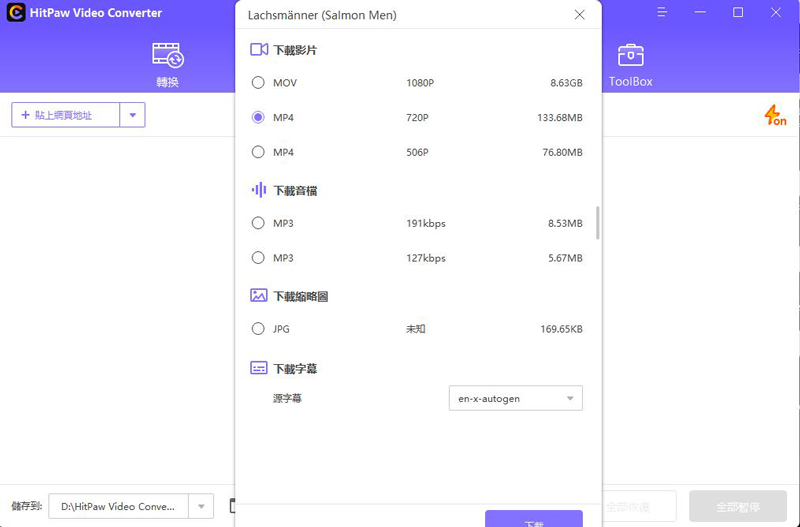This screenshot has width=800, height=527.
Task: Click the convert film reel icon
Action: (167, 55)
